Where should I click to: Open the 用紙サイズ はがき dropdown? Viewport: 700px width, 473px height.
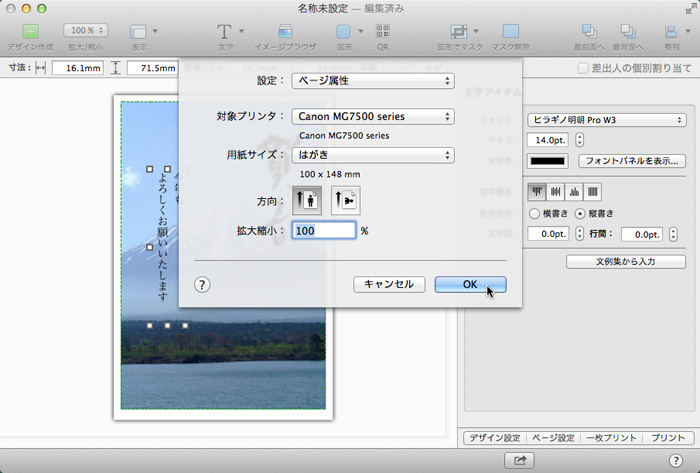(372, 155)
